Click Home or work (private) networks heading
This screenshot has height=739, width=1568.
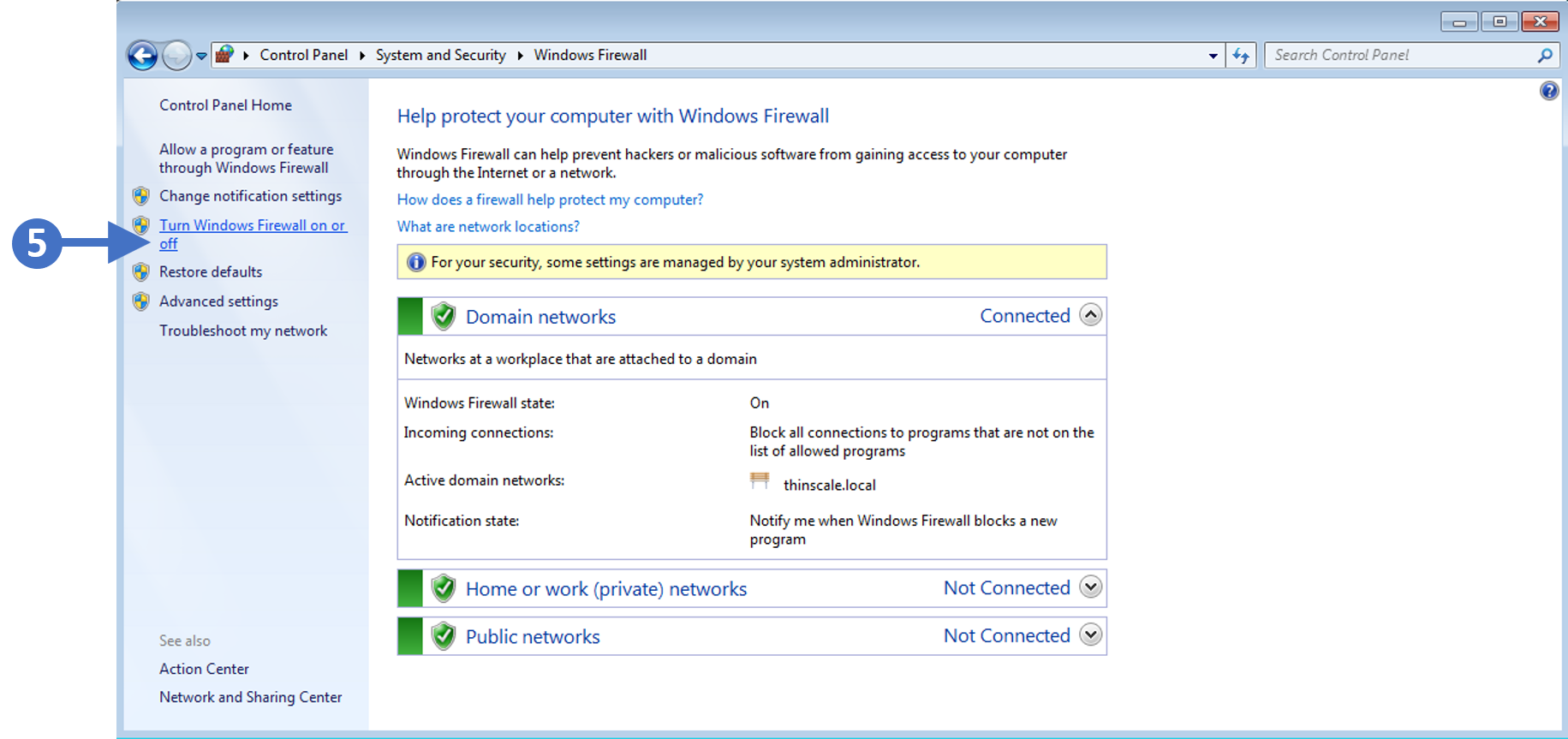pos(606,589)
